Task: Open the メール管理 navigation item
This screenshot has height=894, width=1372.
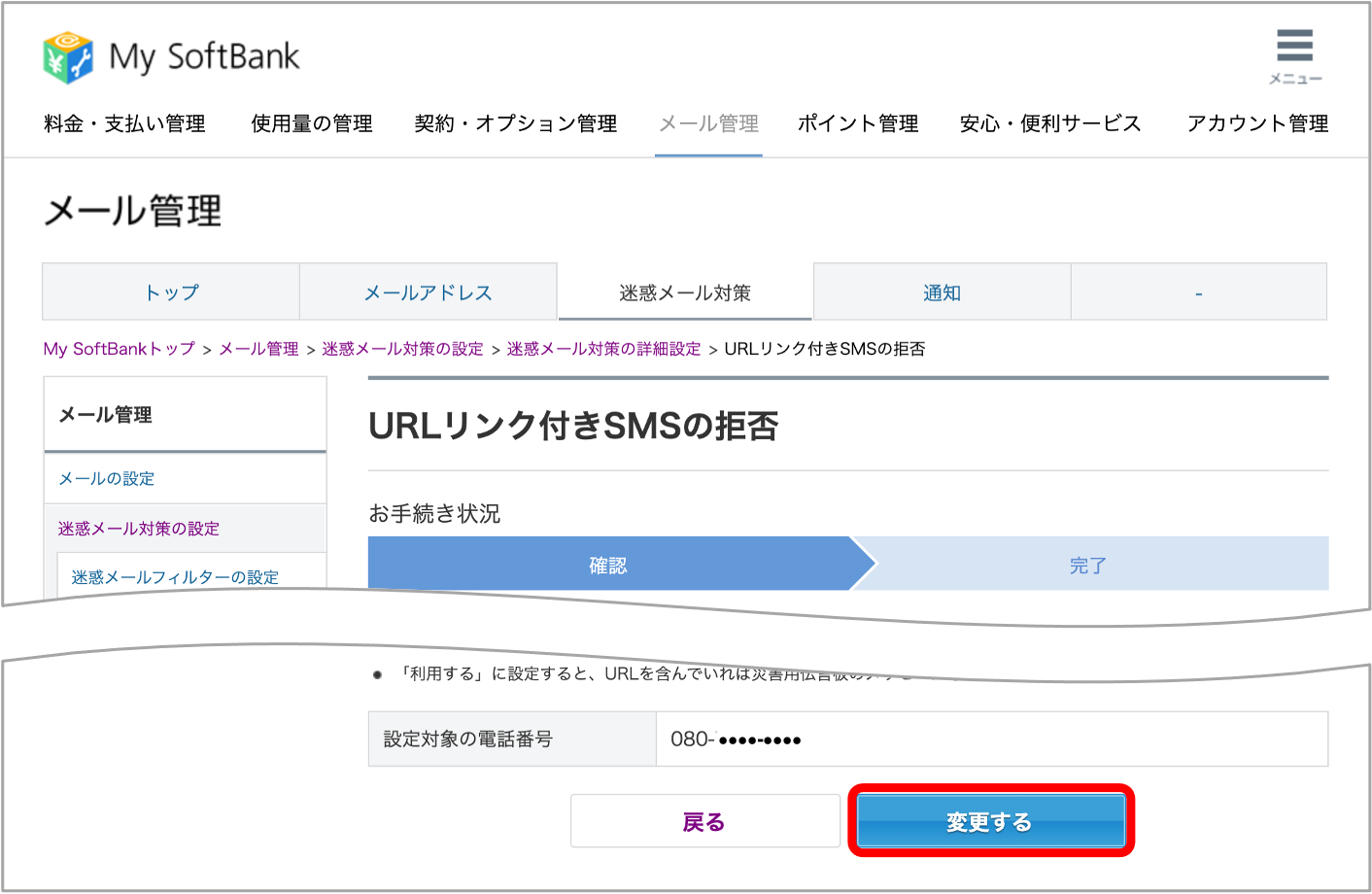Action: click(x=708, y=123)
